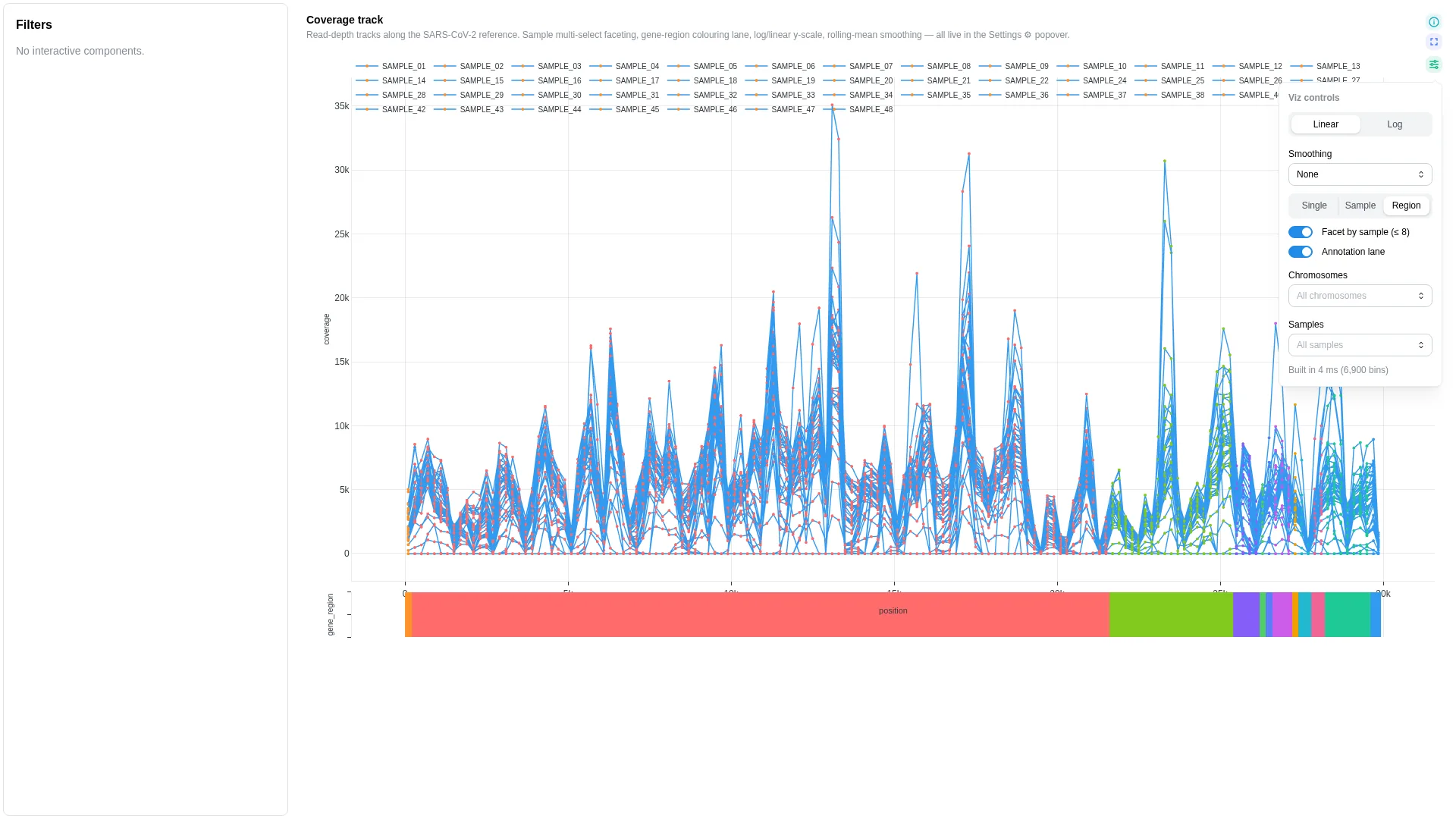This screenshot has height=819, width=1456.
Task: Click SAMPLE_48 legend line icon
Action: pos(834,110)
